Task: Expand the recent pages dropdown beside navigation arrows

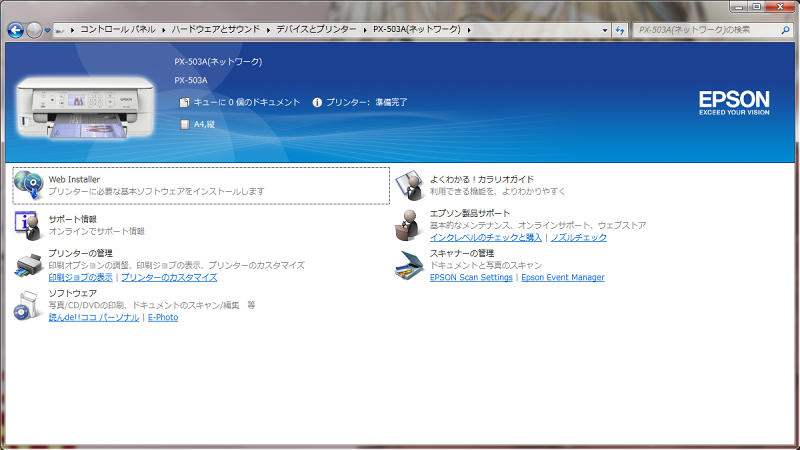Action: pos(50,30)
